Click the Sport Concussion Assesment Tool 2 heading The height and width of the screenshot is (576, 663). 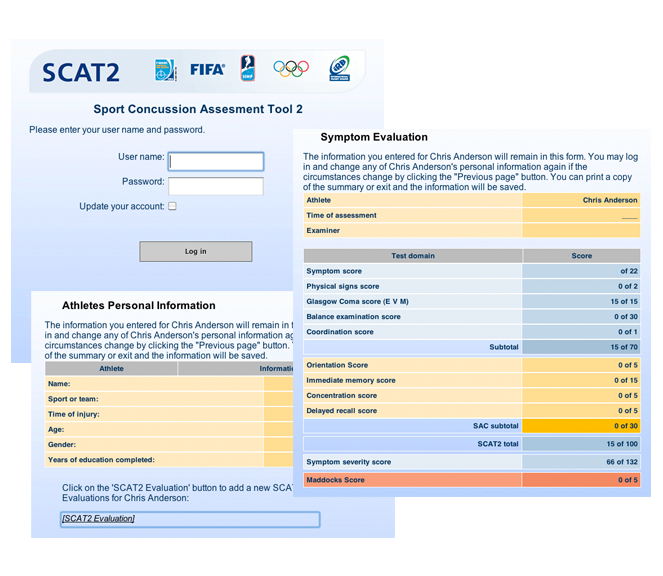[x=198, y=109]
